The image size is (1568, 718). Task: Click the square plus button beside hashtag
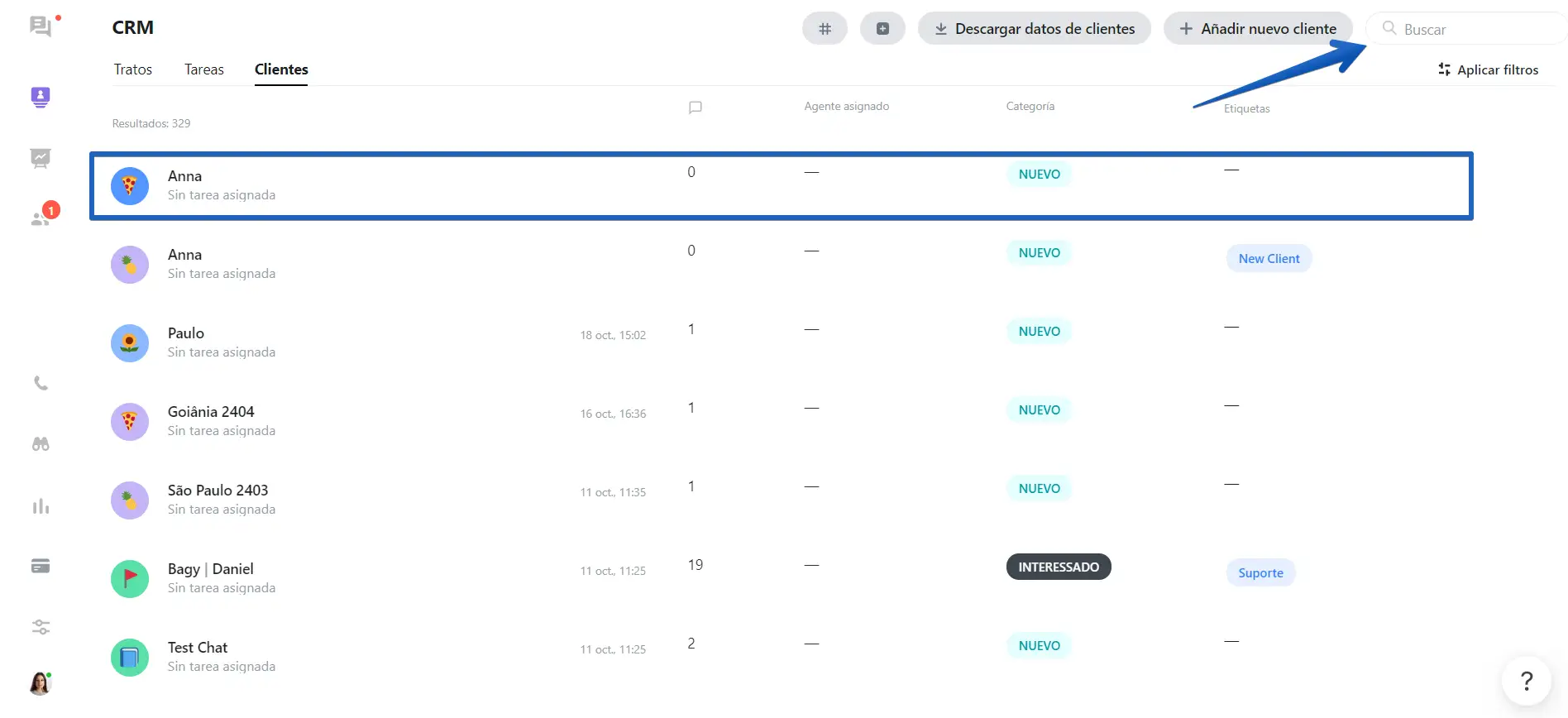point(882,29)
